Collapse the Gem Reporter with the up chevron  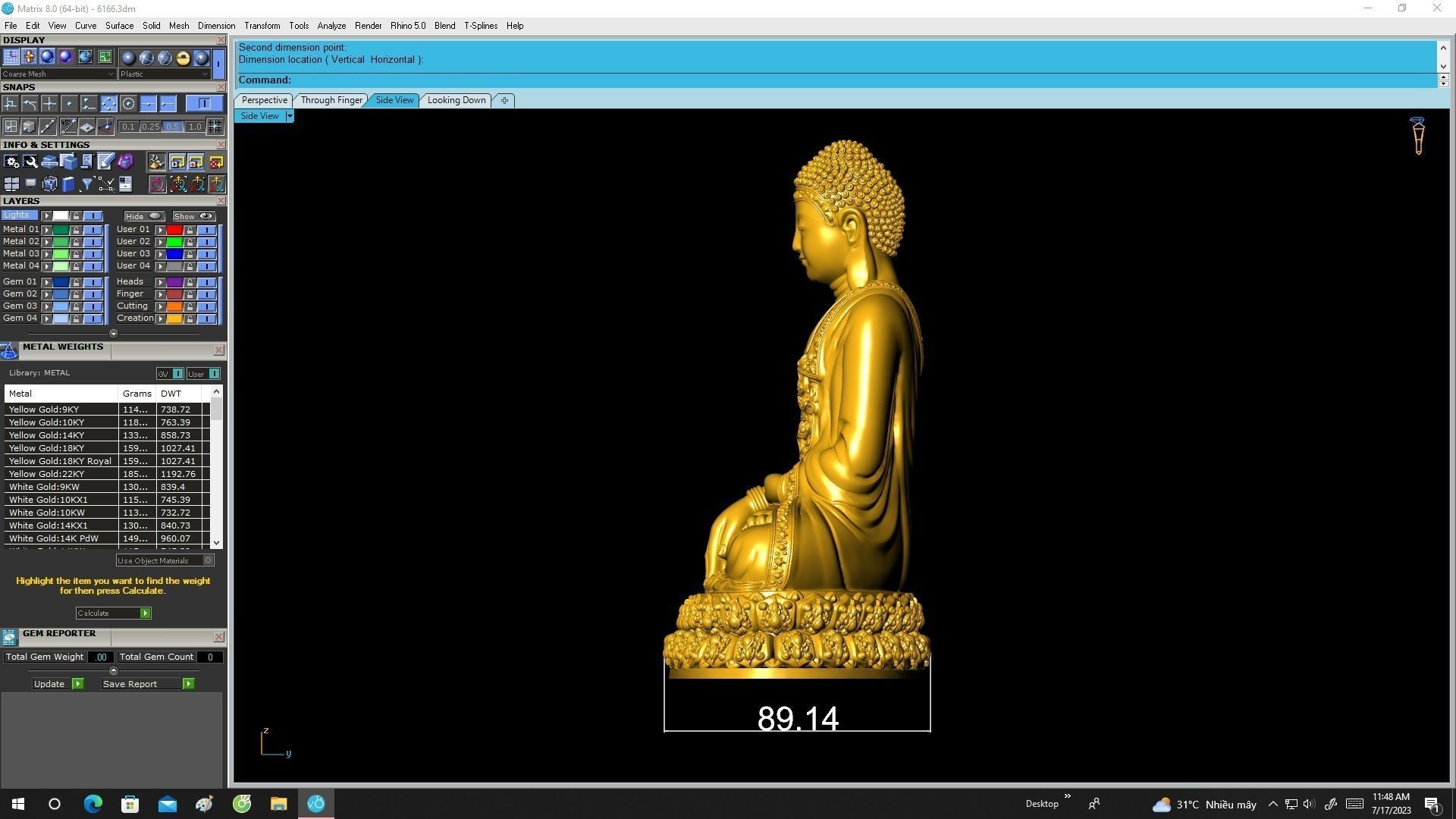114,670
